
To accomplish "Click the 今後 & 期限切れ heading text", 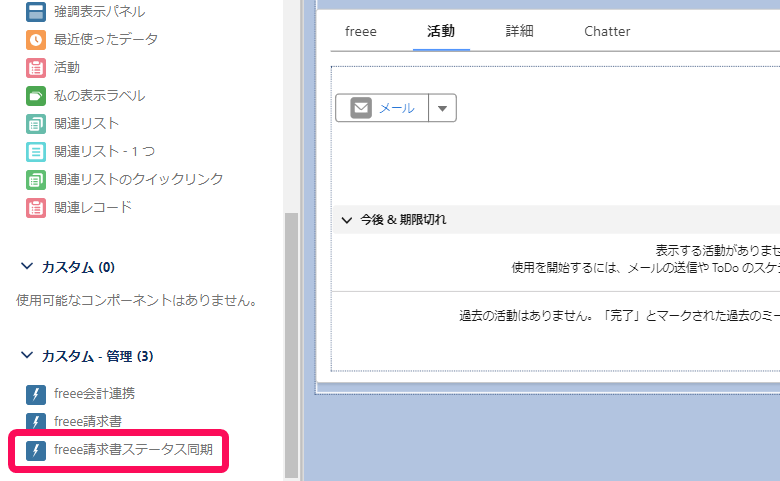I will [403, 219].
